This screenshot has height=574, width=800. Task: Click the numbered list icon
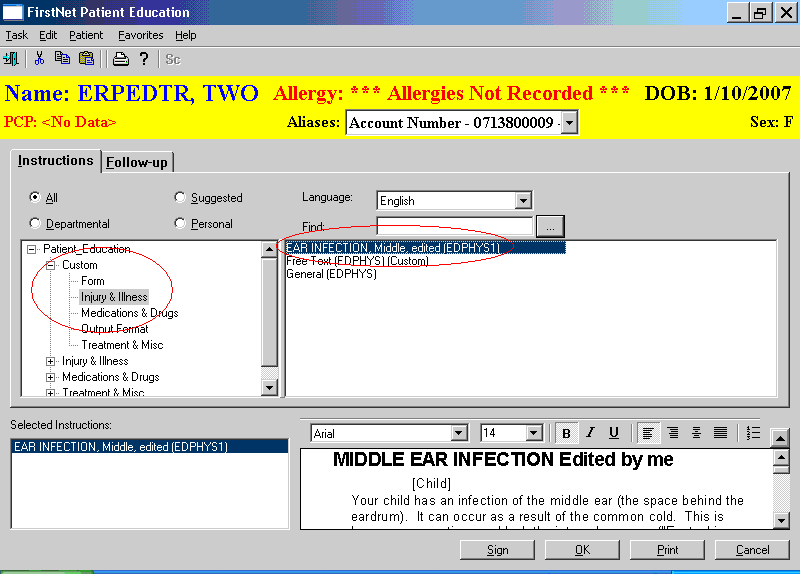(753, 433)
